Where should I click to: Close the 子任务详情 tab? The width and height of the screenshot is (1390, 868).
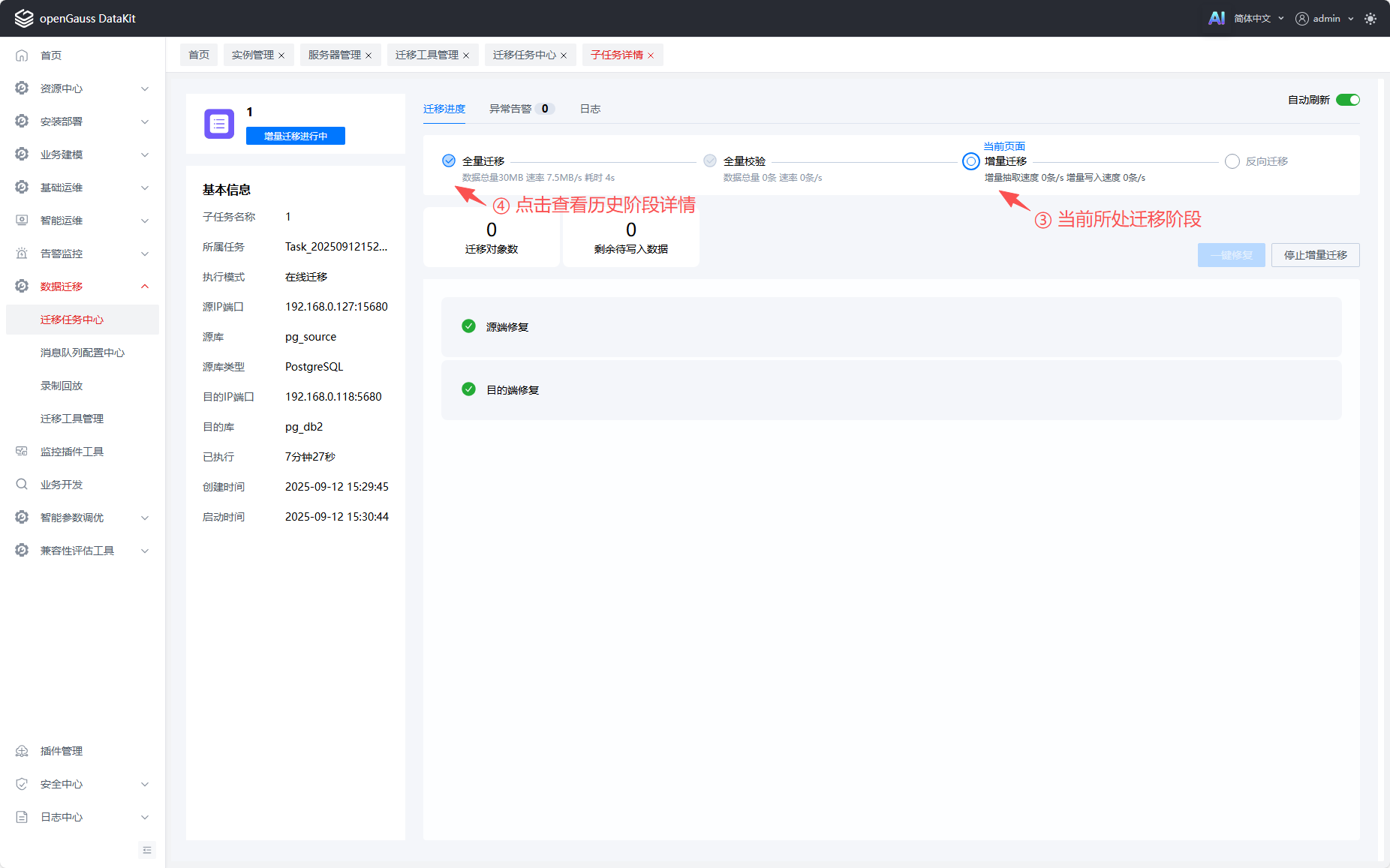click(x=651, y=56)
